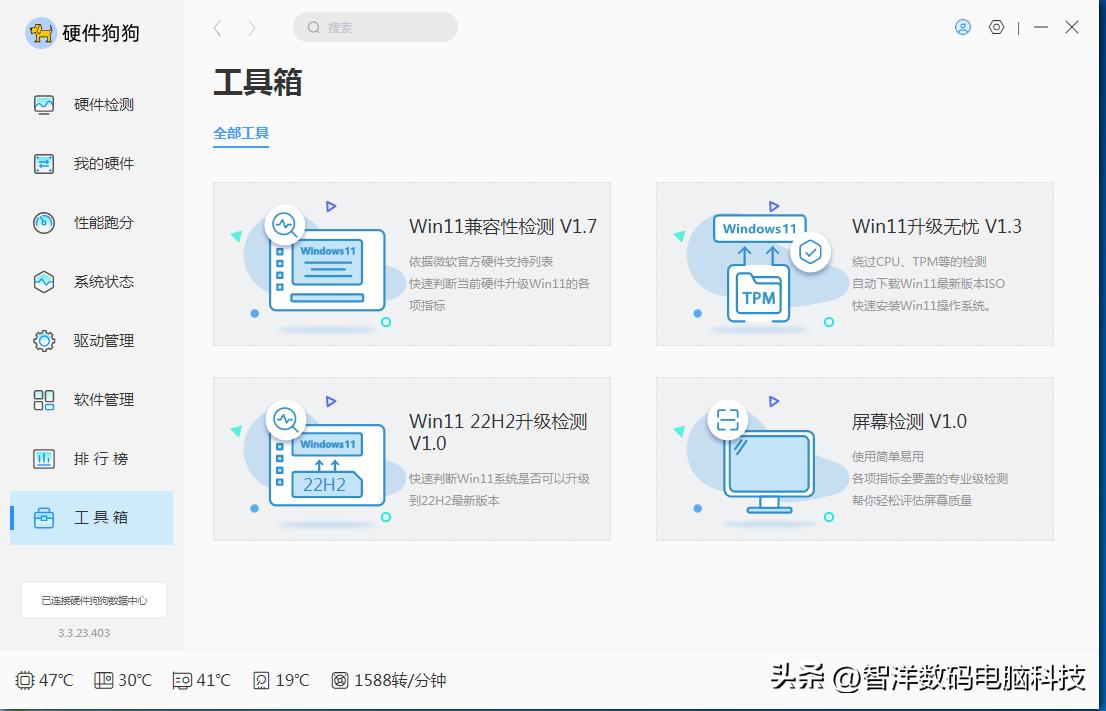Click the 系统状态 hexagon icon

(x=42, y=281)
